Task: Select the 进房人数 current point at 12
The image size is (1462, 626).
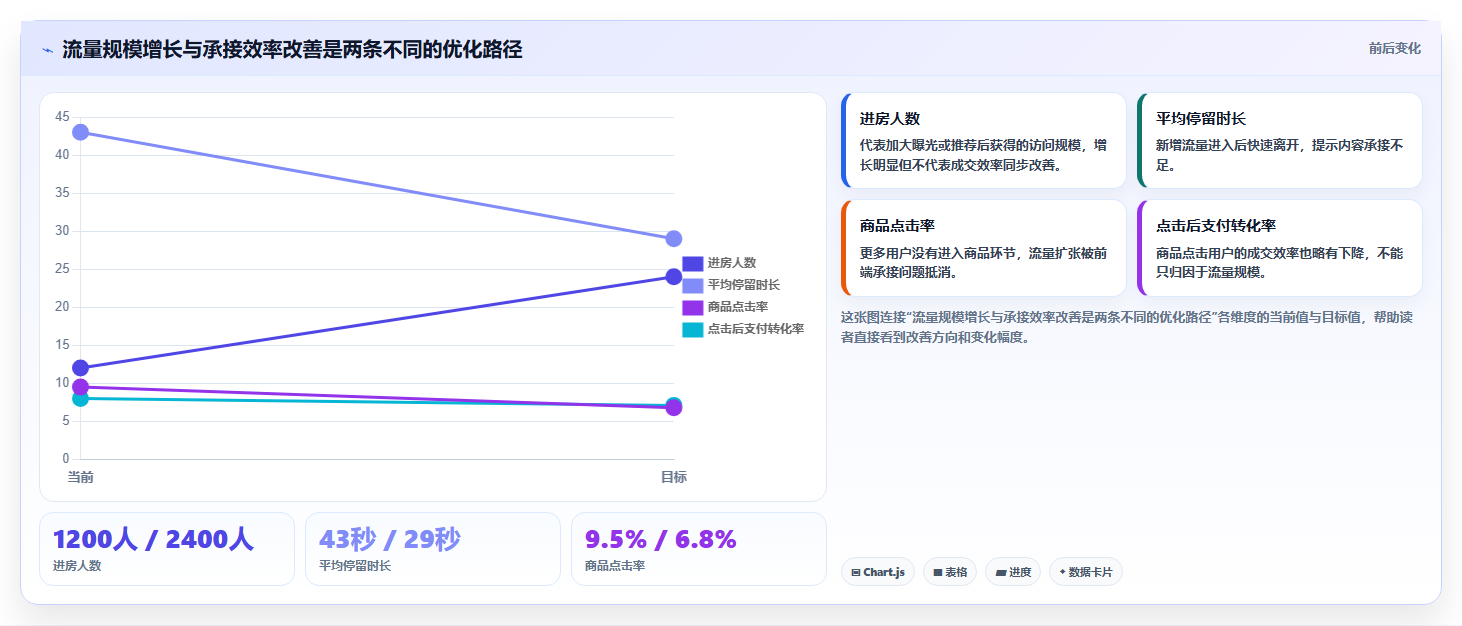Action: point(81,368)
